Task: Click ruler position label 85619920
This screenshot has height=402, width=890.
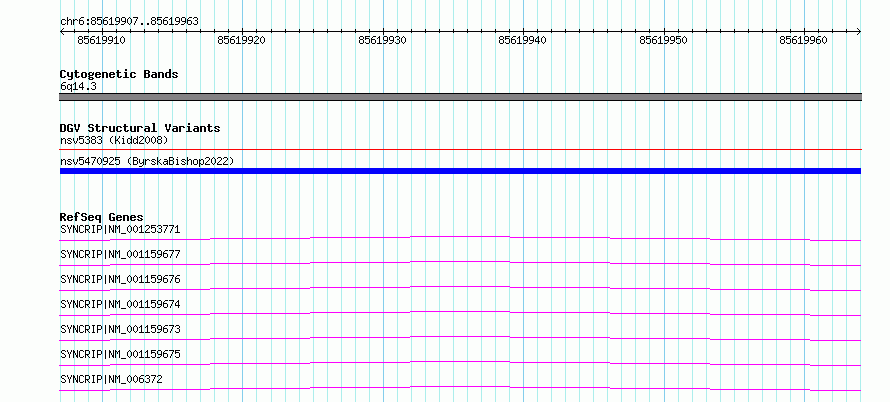Action: tap(241, 40)
